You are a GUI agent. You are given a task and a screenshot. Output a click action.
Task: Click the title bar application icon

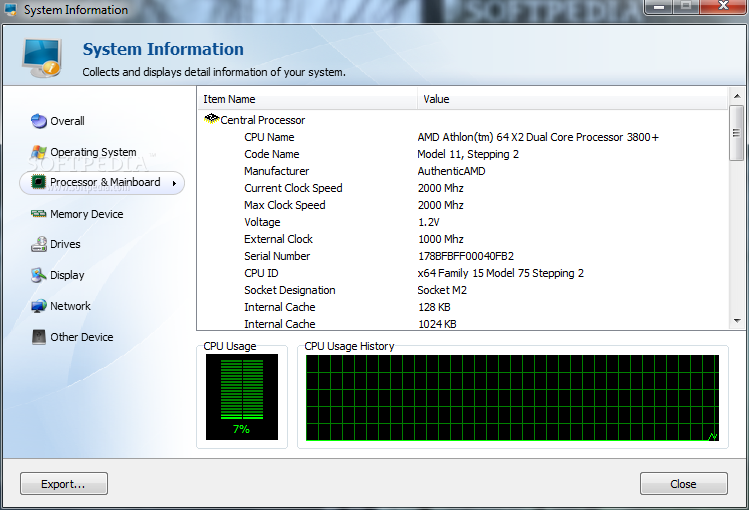[11, 9]
